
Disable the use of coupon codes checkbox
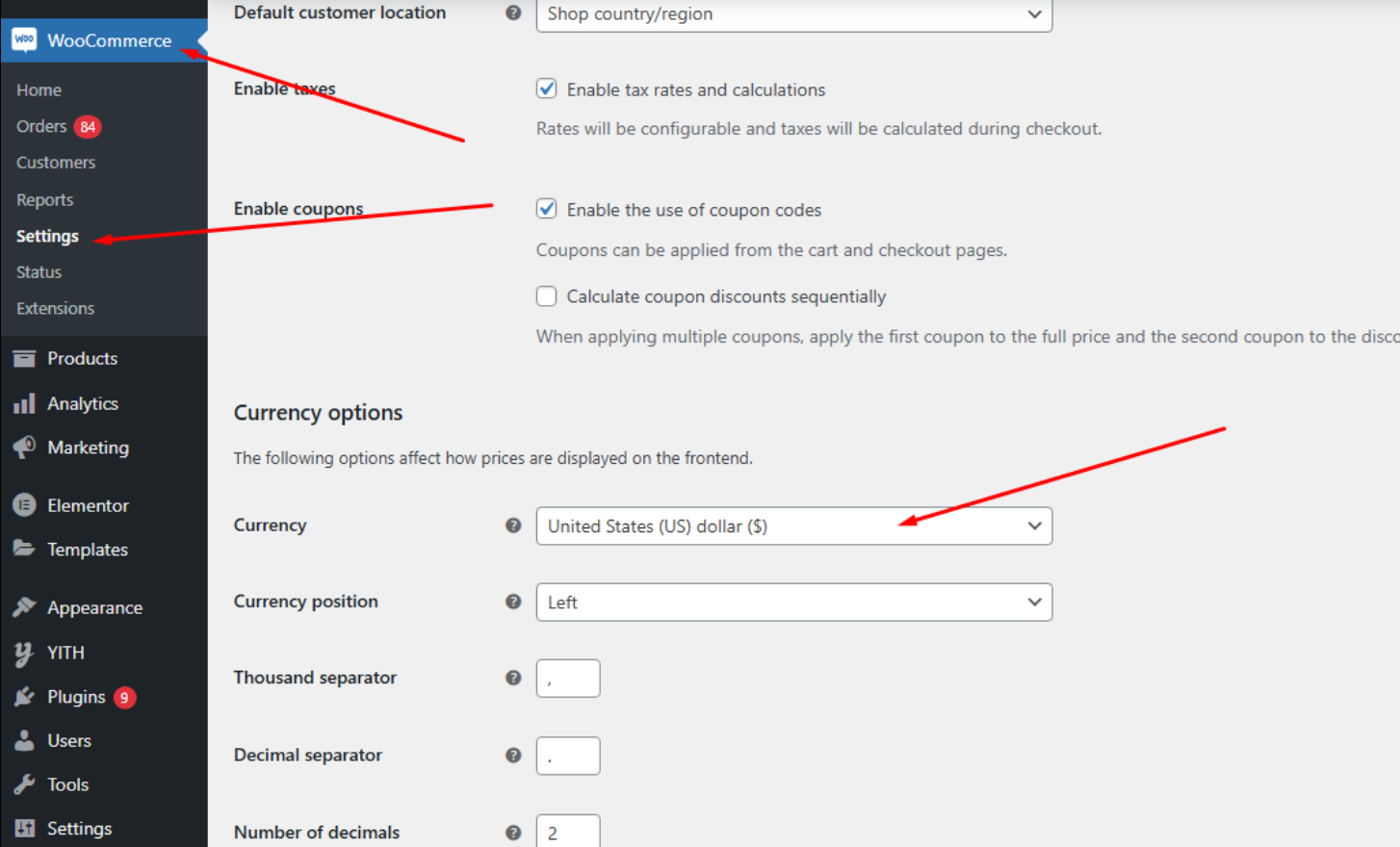pyautogui.click(x=546, y=209)
